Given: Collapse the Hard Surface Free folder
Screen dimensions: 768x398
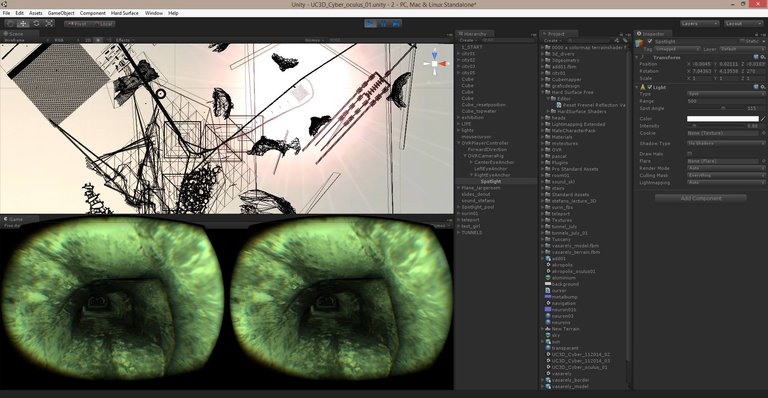Looking at the screenshot, I should [542, 93].
